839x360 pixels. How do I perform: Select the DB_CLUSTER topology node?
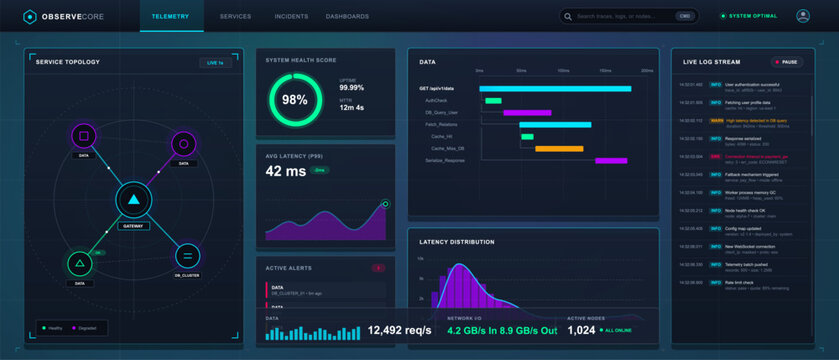pos(188,256)
